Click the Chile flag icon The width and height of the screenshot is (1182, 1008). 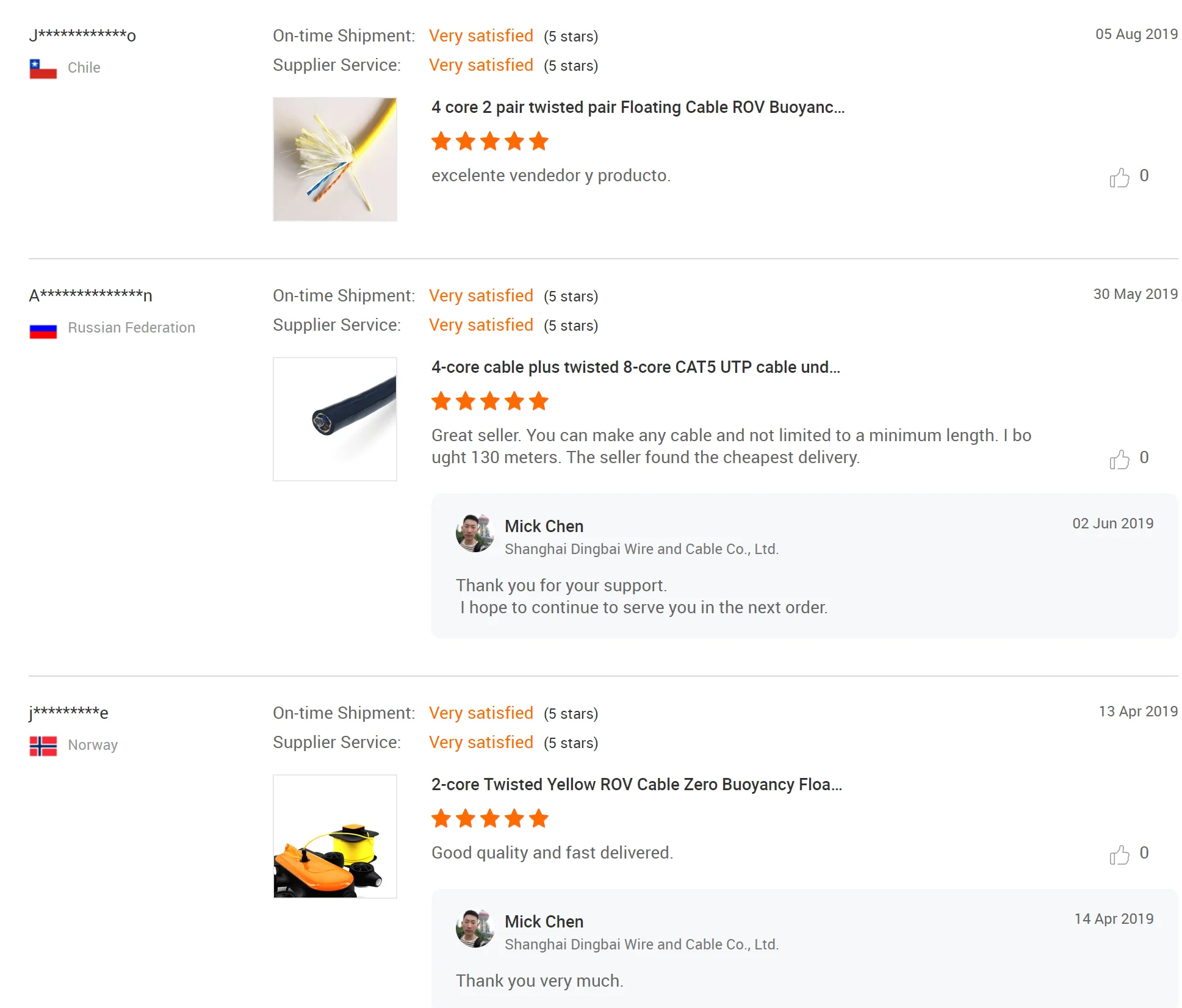click(43, 68)
